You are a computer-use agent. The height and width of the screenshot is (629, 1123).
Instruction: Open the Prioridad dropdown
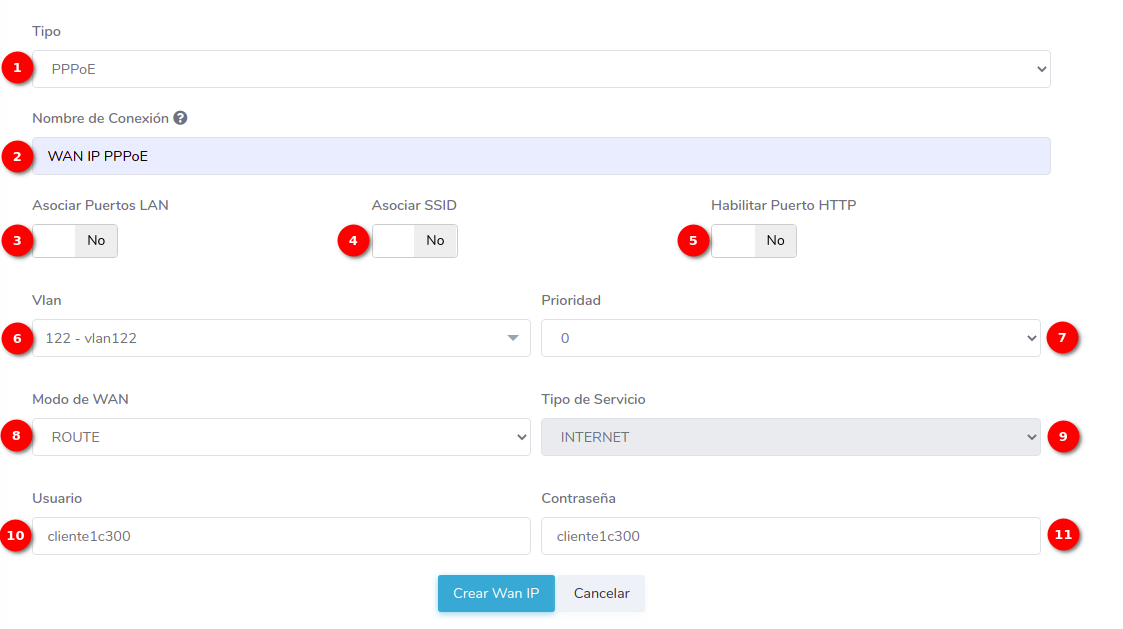[790, 339]
